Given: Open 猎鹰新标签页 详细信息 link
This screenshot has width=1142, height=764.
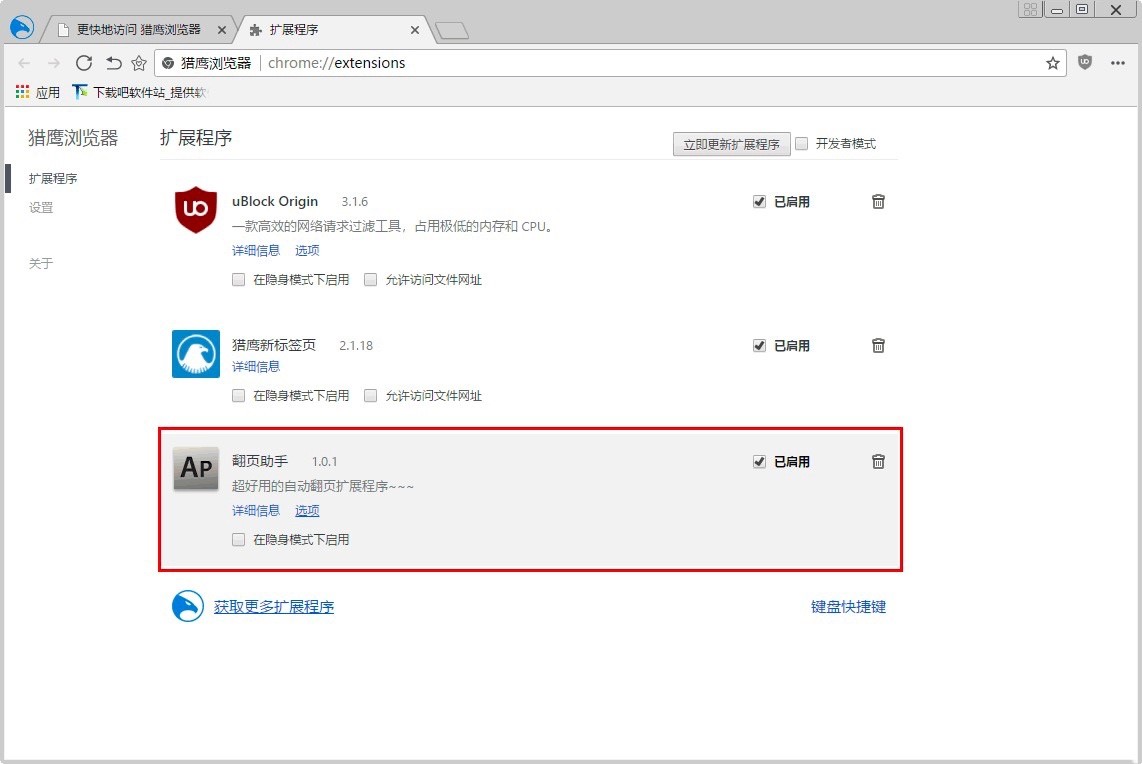Looking at the screenshot, I should click(x=256, y=366).
